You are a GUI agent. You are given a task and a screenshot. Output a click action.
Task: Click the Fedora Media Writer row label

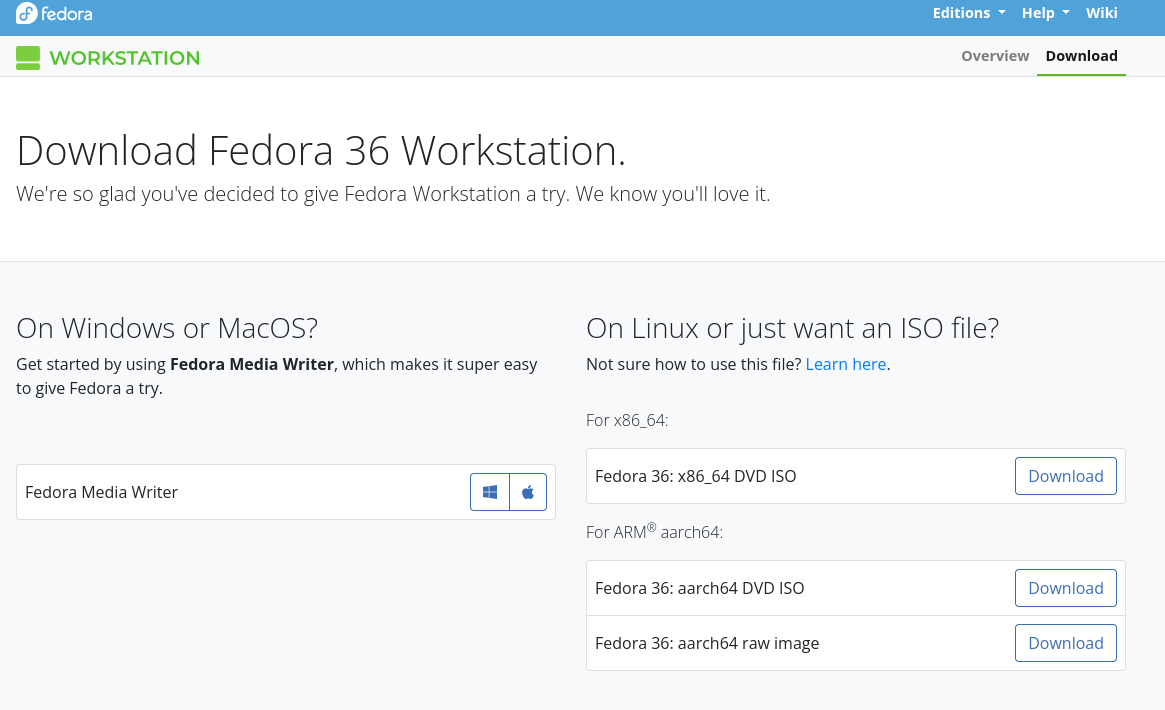click(101, 492)
